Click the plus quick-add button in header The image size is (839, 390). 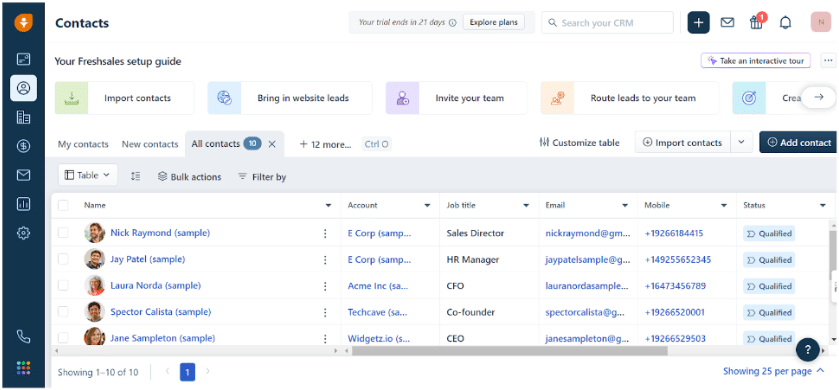pos(698,22)
